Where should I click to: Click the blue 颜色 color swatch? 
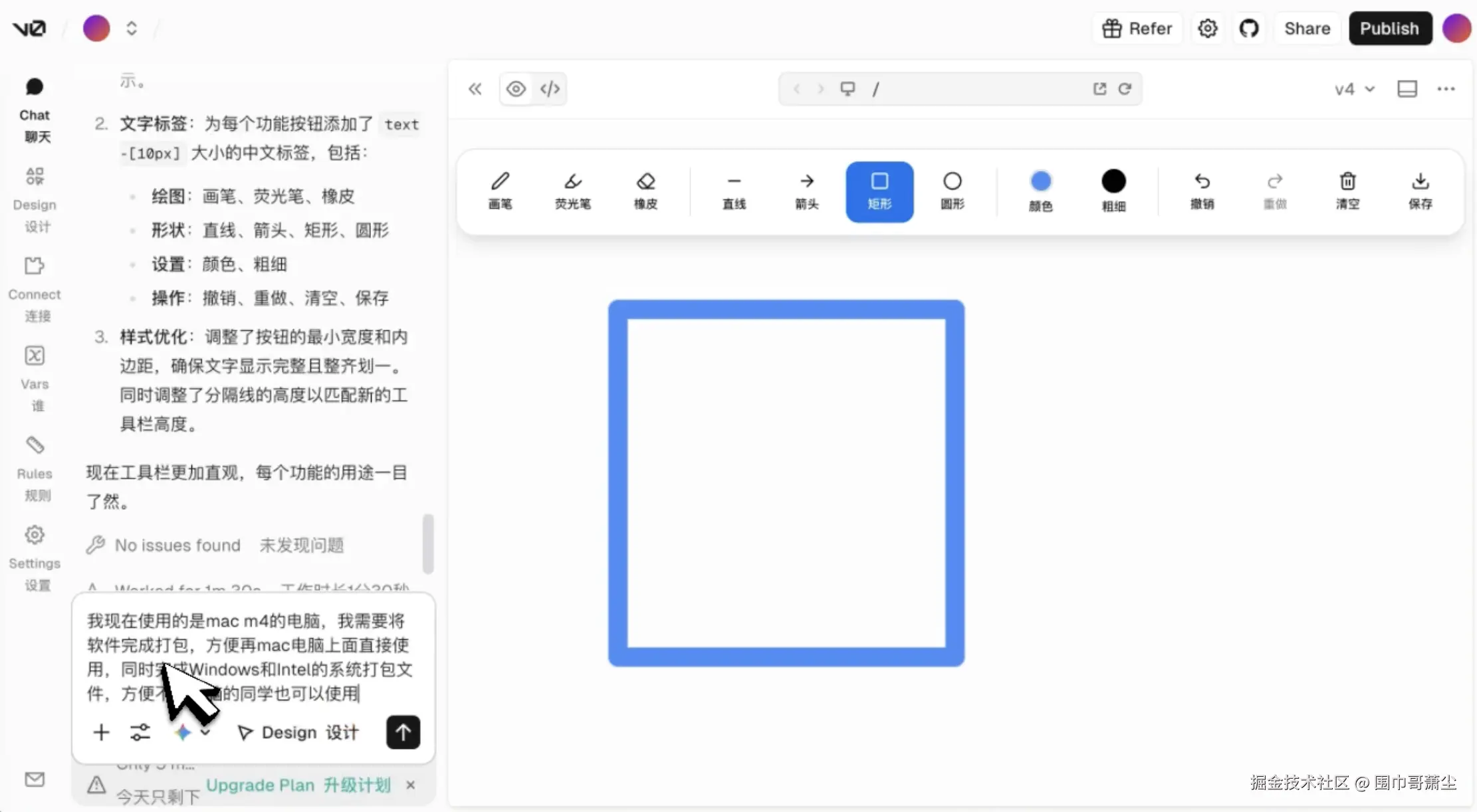pyautogui.click(x=1040, y=180)
